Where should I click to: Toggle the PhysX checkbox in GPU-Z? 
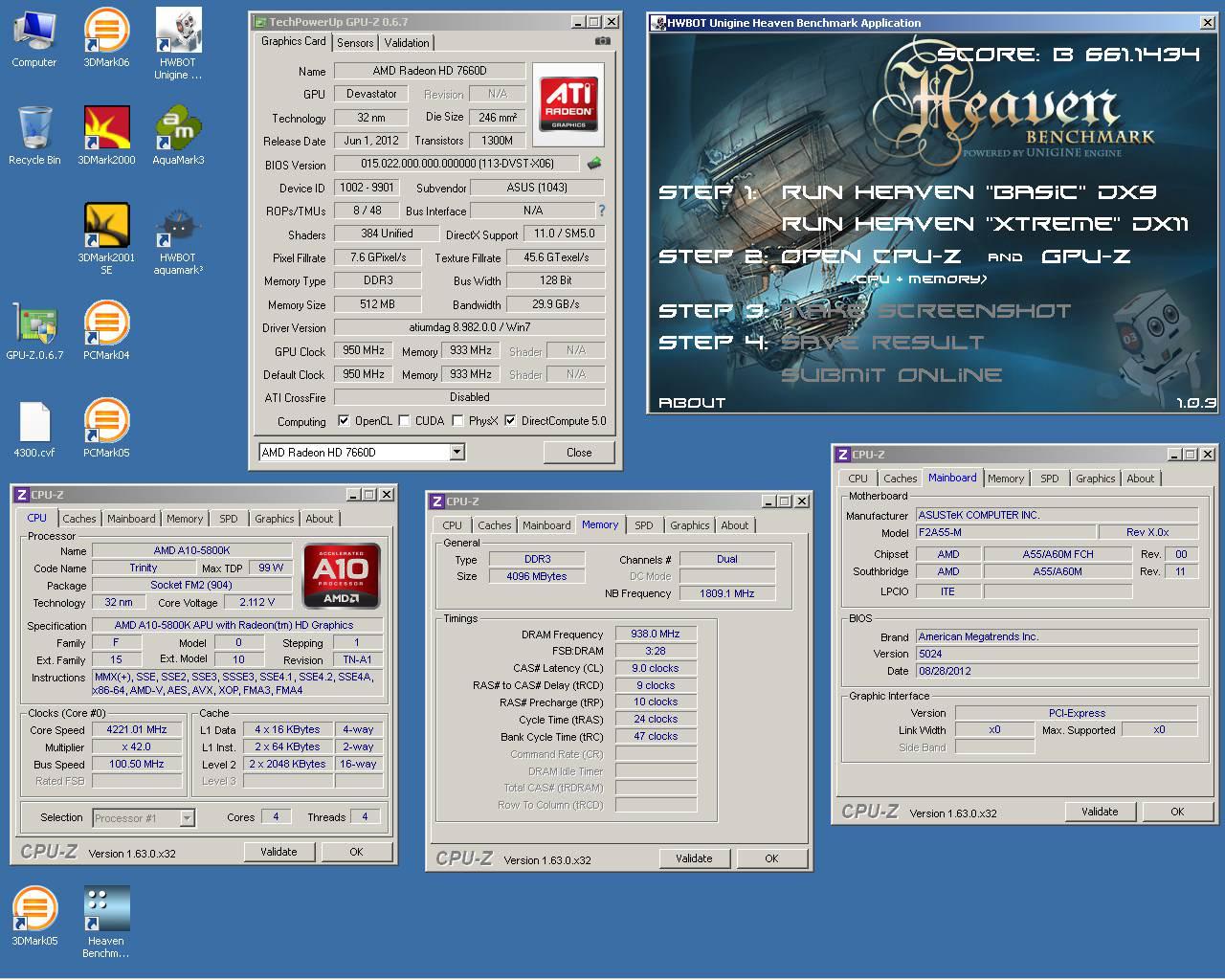[x=457, y=420]
